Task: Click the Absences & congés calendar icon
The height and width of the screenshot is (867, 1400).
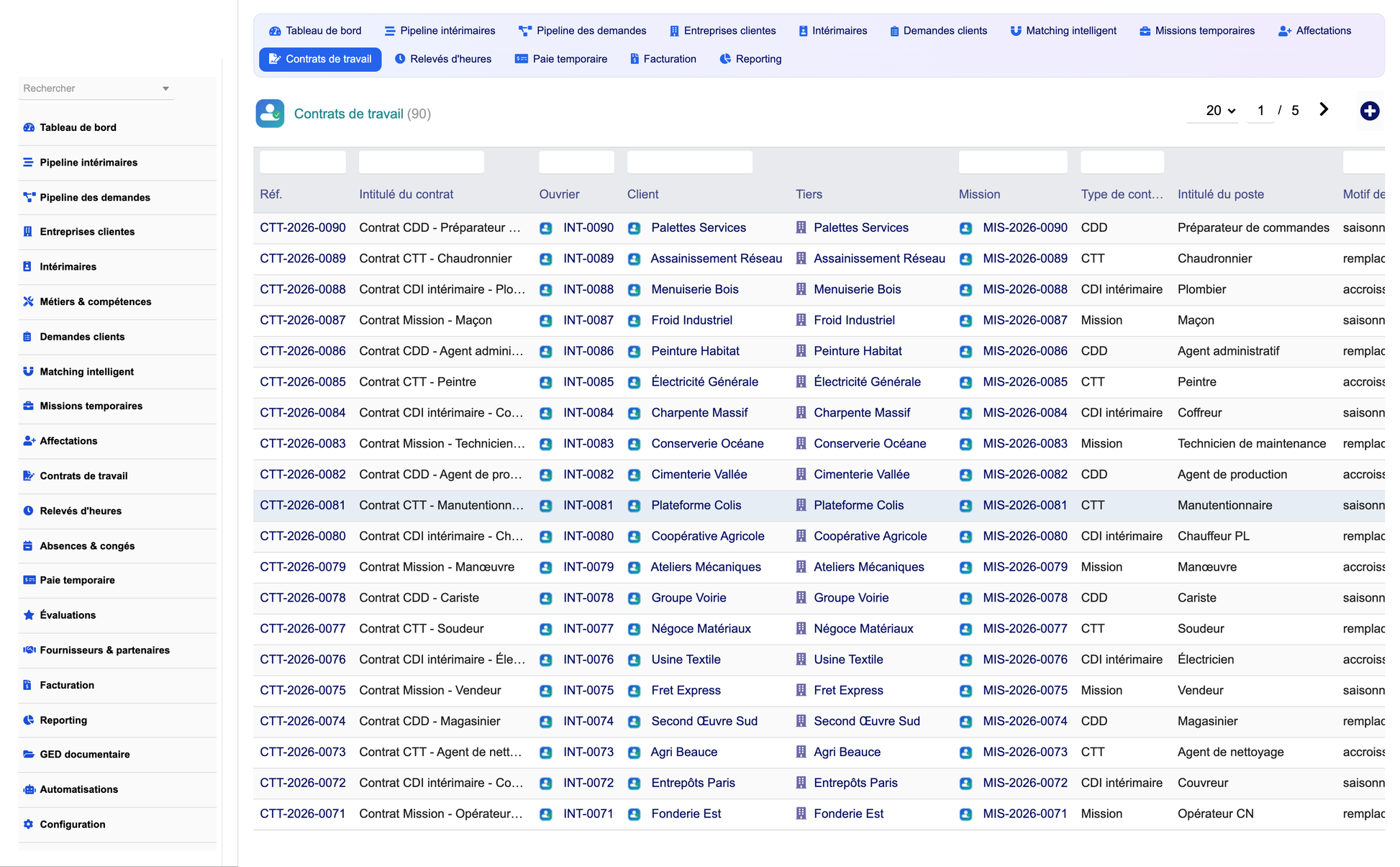Action: click(x=29, y=545)
